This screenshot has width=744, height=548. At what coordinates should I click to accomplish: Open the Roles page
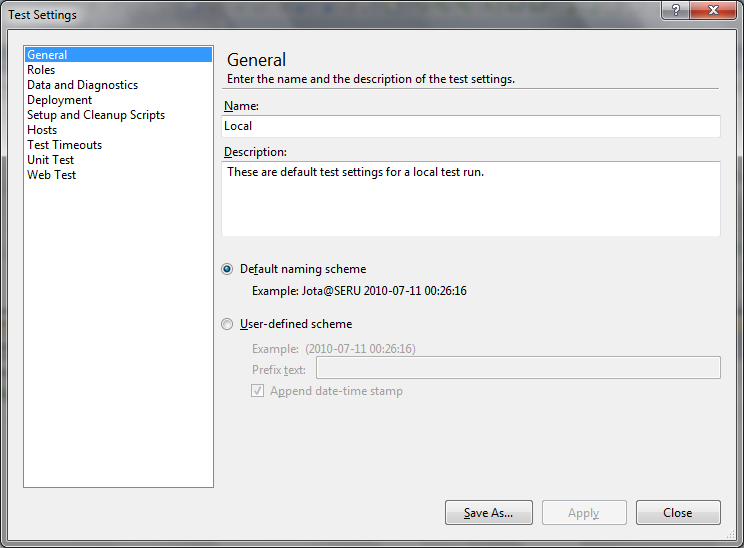coord(41,70)
